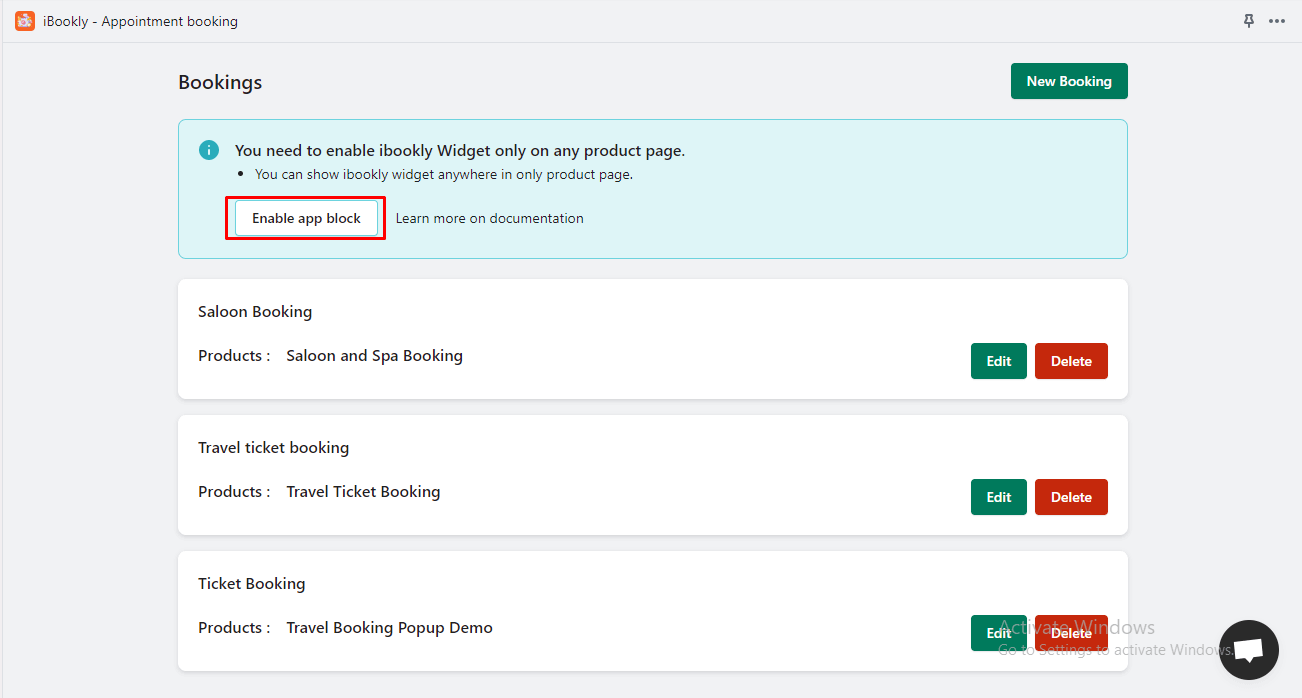This screenshot has width=1302, height=698.
Task: Click the iBookly app logo icon
Action: pyautogui.click(x=25, y=21)
